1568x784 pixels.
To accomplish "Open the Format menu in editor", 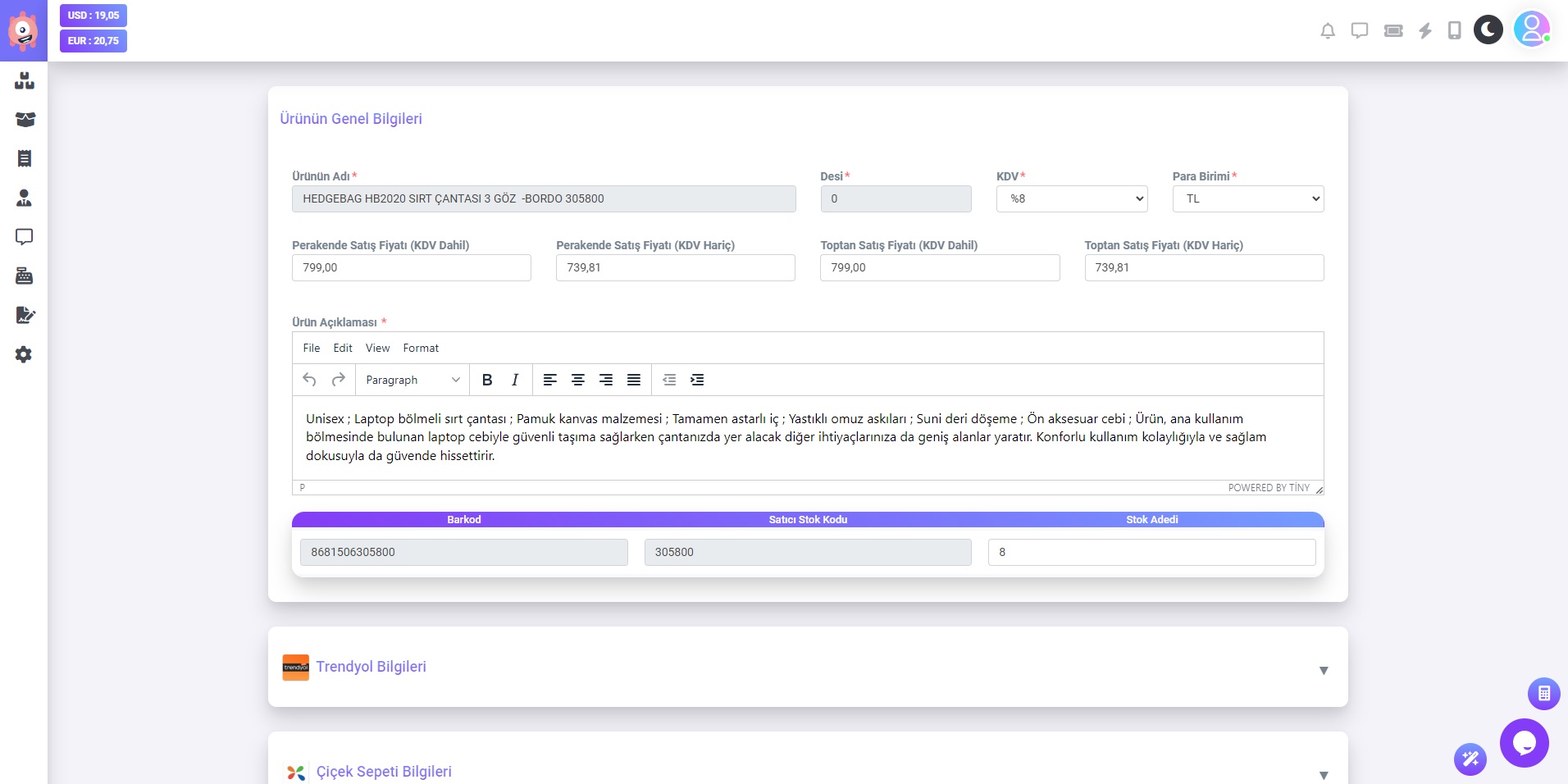I will 421,348.
